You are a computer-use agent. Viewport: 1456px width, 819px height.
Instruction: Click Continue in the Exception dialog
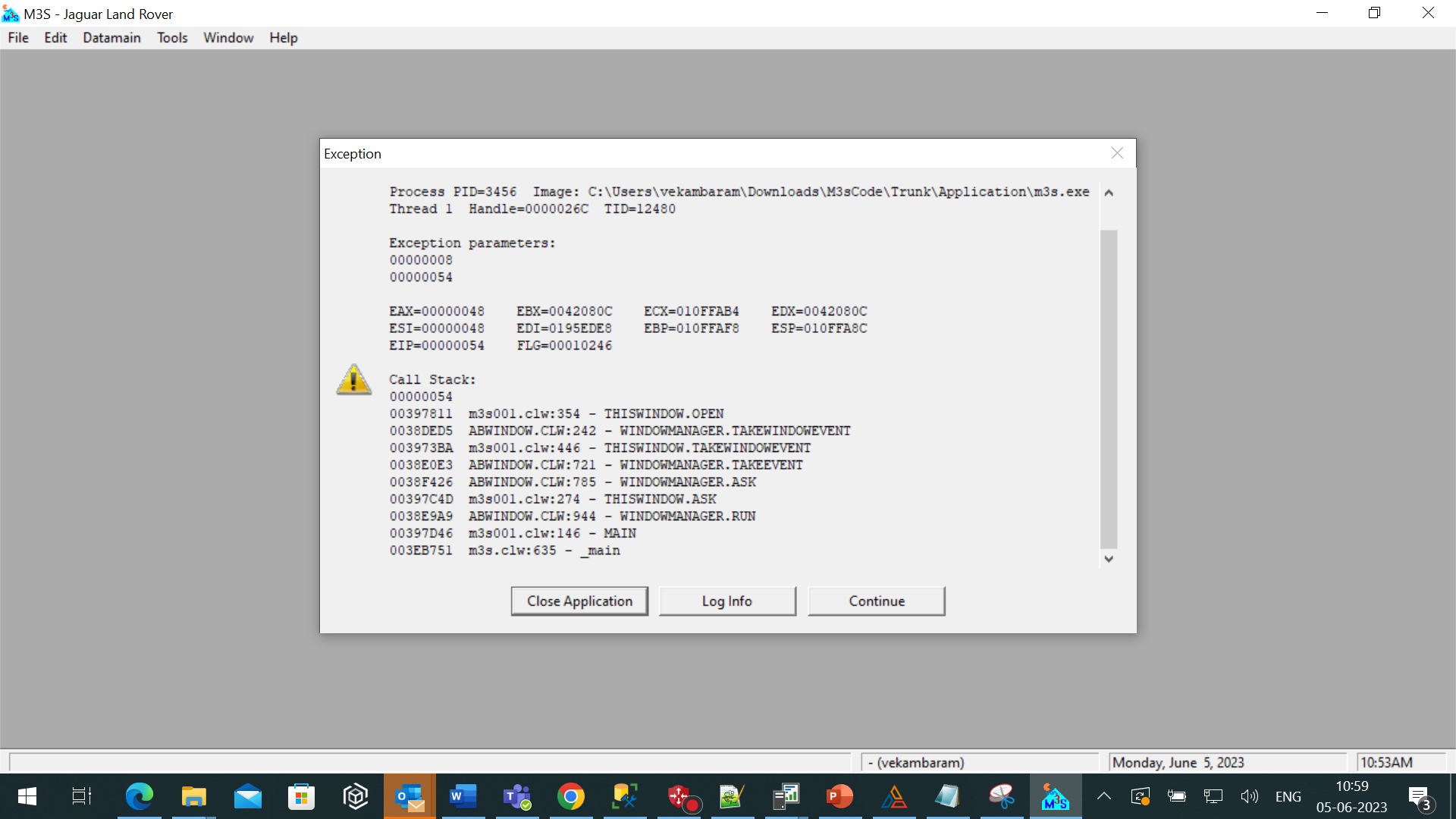pos(876,601)
